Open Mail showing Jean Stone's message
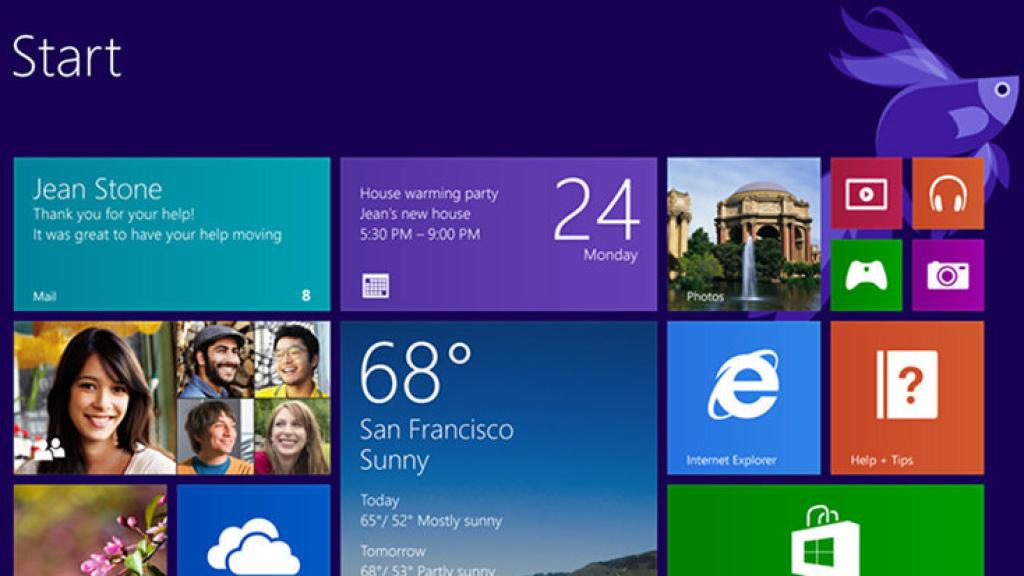Viewport: 1024px width, 576px height. click(170, 230)
